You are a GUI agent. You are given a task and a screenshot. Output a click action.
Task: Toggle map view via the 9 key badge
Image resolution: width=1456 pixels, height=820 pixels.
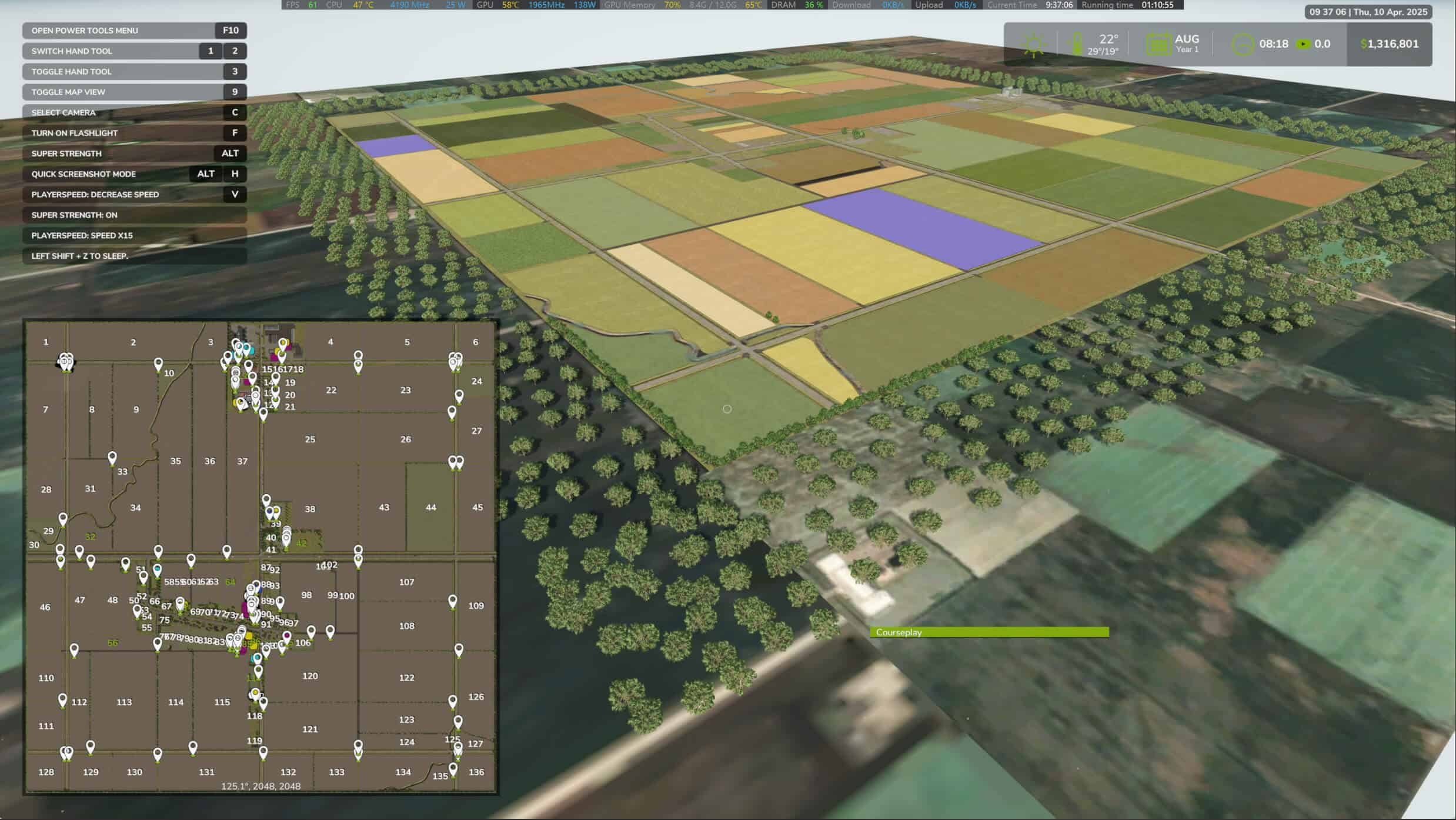pos(235,92)
